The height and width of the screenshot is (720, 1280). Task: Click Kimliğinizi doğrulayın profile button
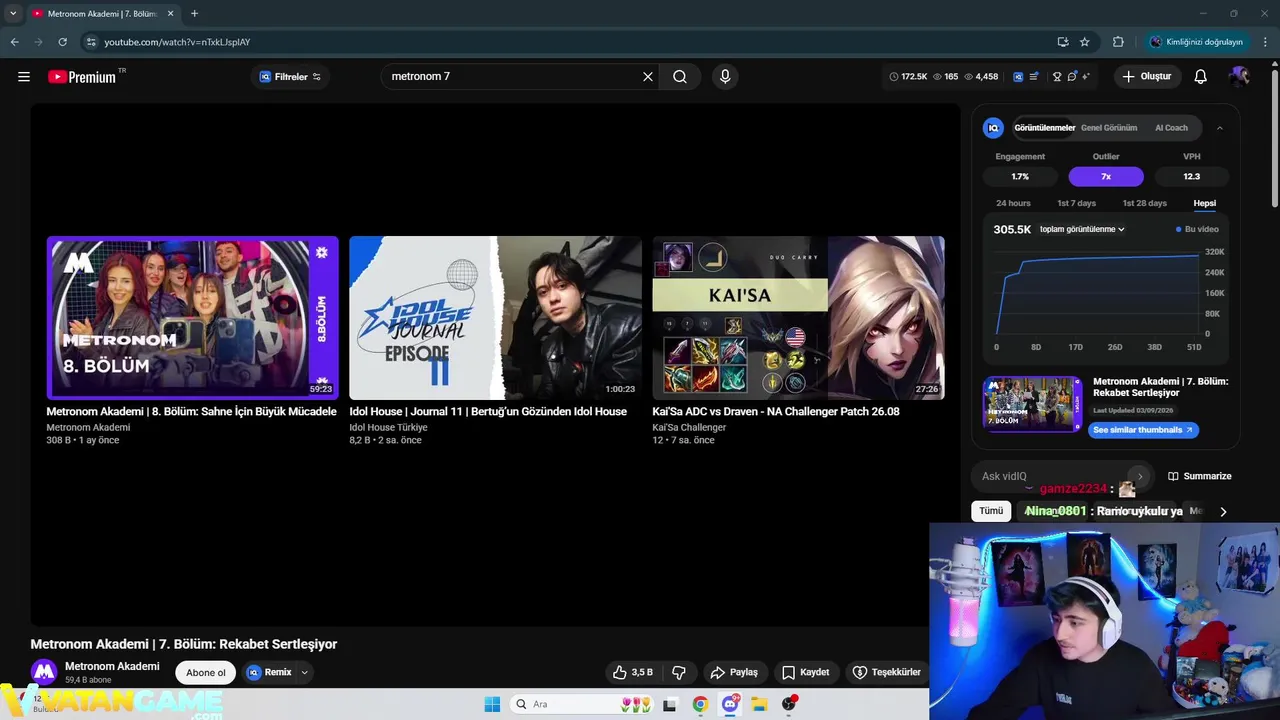coord(1197,42)
